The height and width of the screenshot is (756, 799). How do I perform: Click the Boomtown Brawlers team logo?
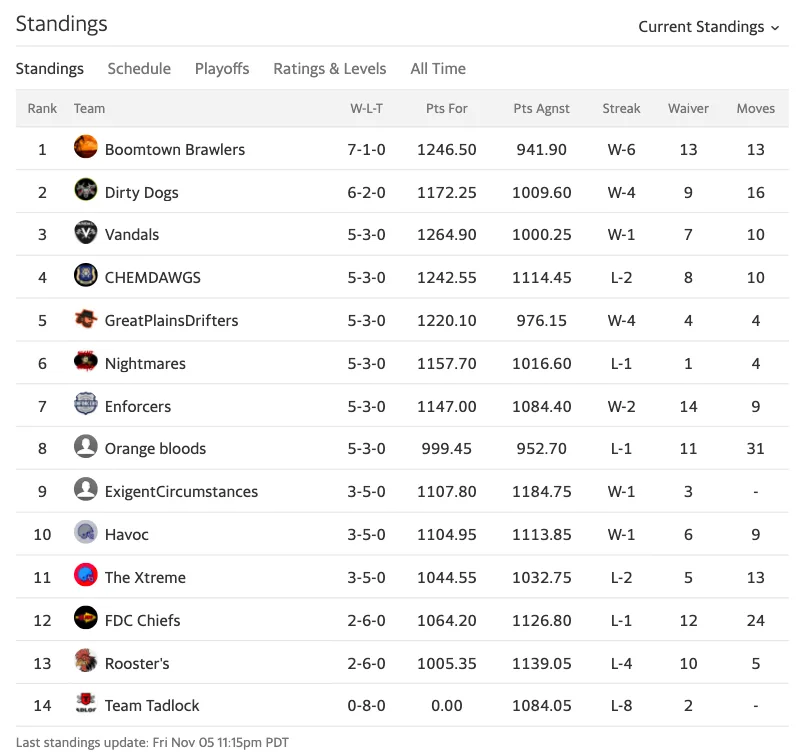86,147
